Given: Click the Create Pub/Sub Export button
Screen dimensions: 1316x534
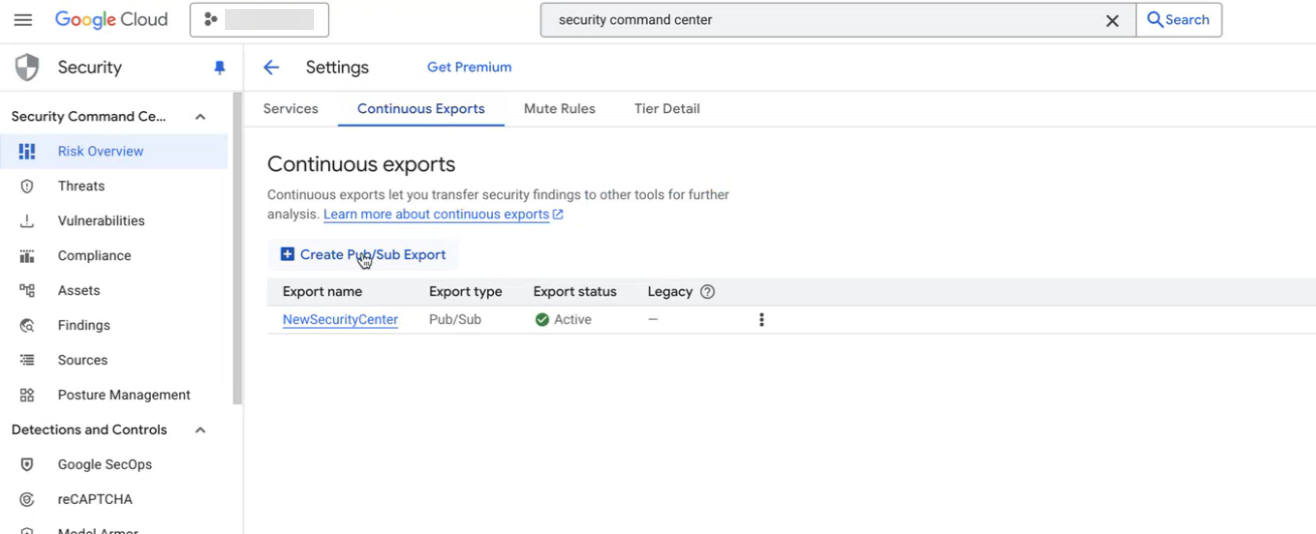Looking at the screenshot, I should click(x=363, y=255).
